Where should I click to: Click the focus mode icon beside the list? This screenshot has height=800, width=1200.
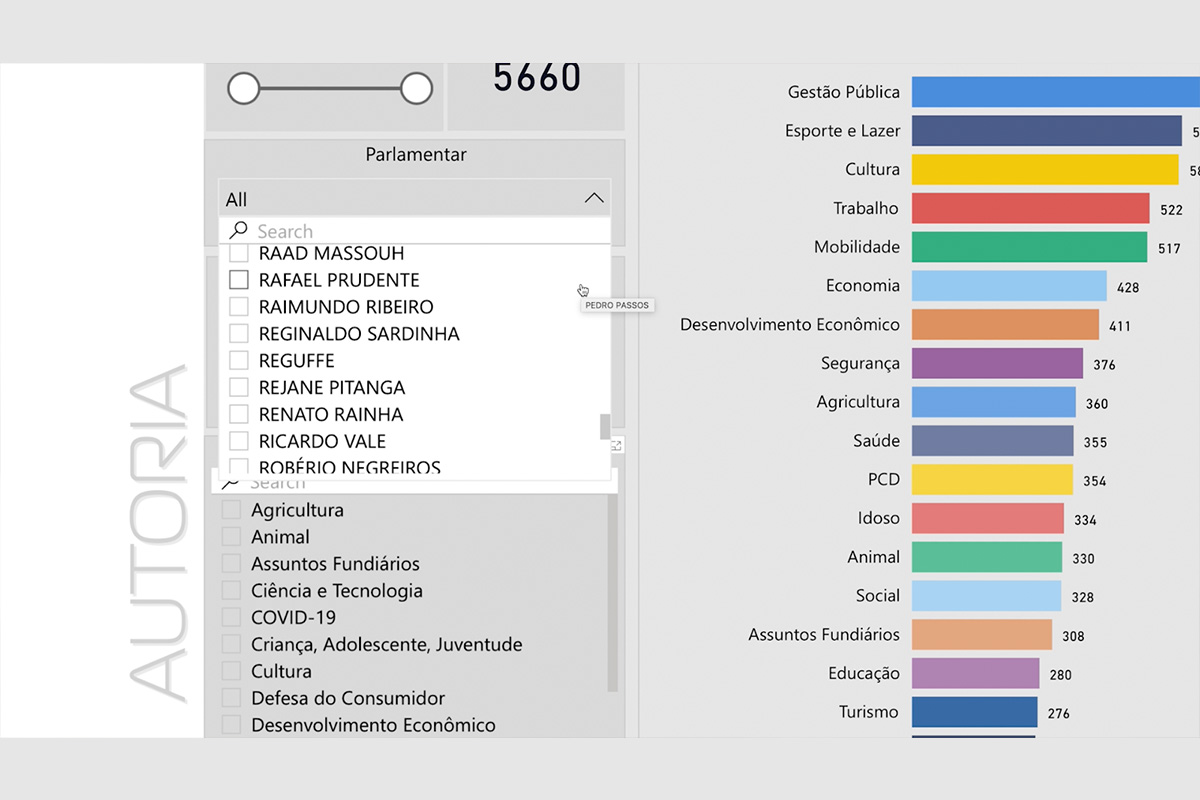(617, 446)
